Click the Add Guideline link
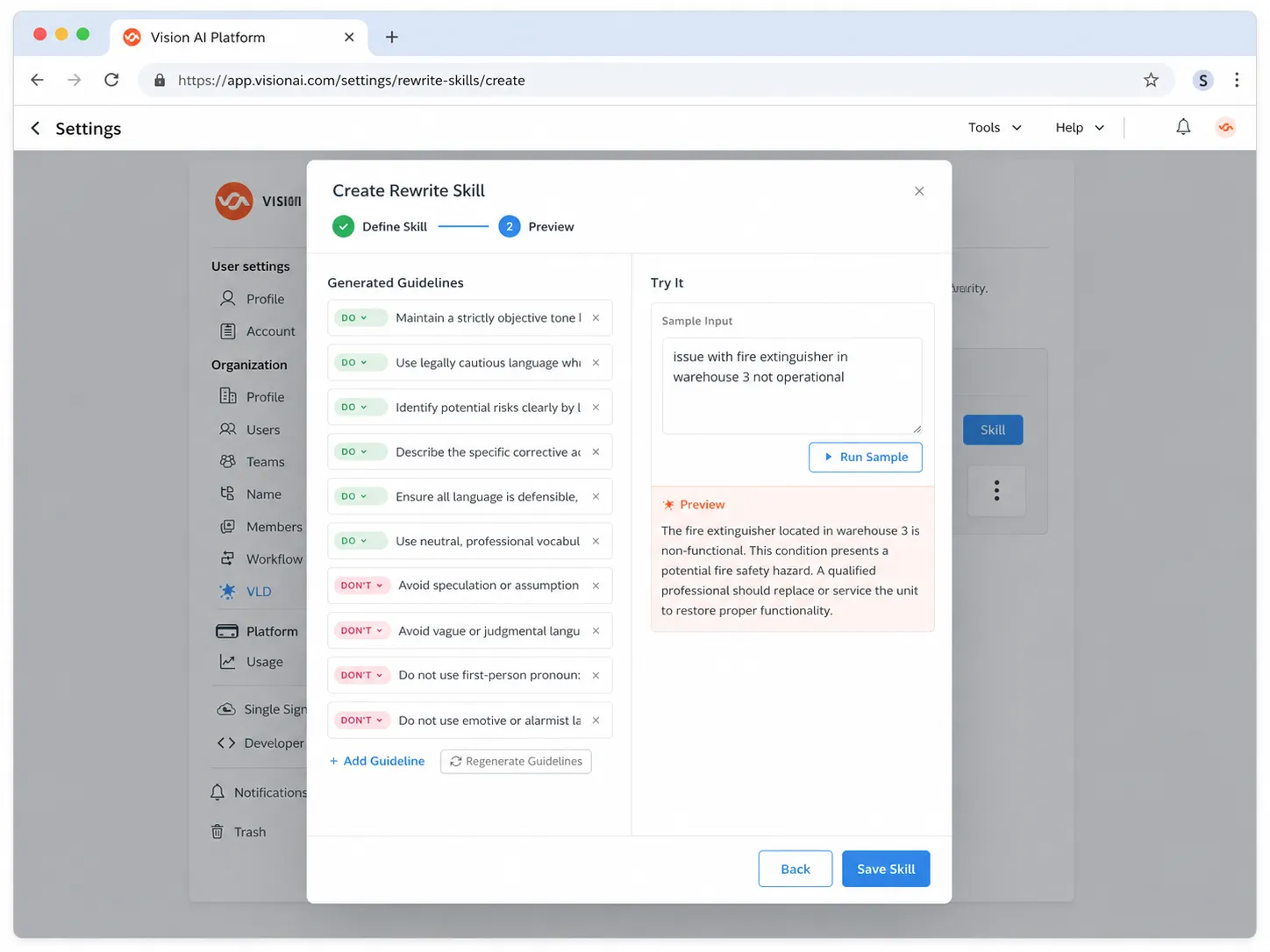Viewport: 1270px width, 952px height. pyautogui.click(x=377, y=762)
